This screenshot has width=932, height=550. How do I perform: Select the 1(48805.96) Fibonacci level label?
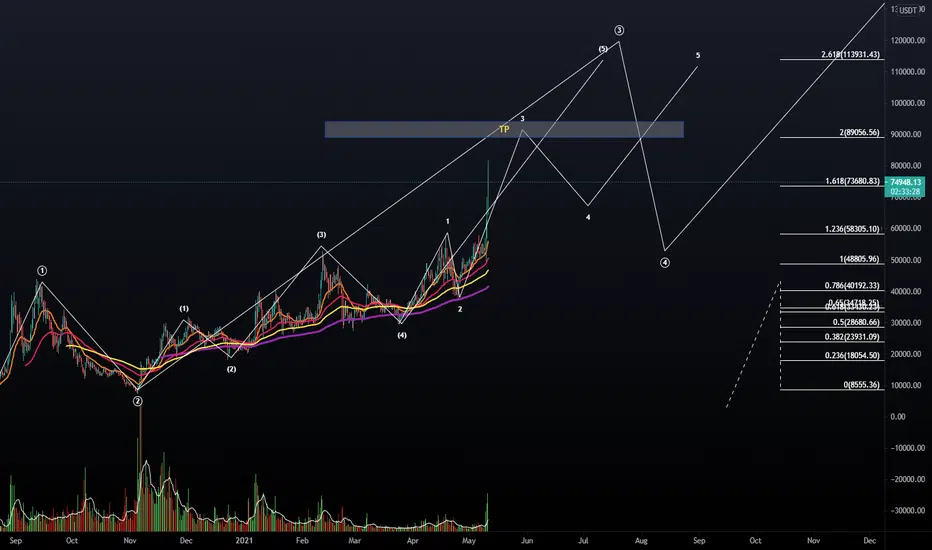(859, 259)
